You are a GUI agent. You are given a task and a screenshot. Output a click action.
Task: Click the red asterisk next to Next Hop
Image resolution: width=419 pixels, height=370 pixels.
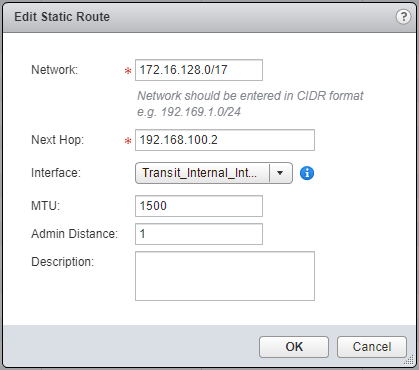[128, 141]
